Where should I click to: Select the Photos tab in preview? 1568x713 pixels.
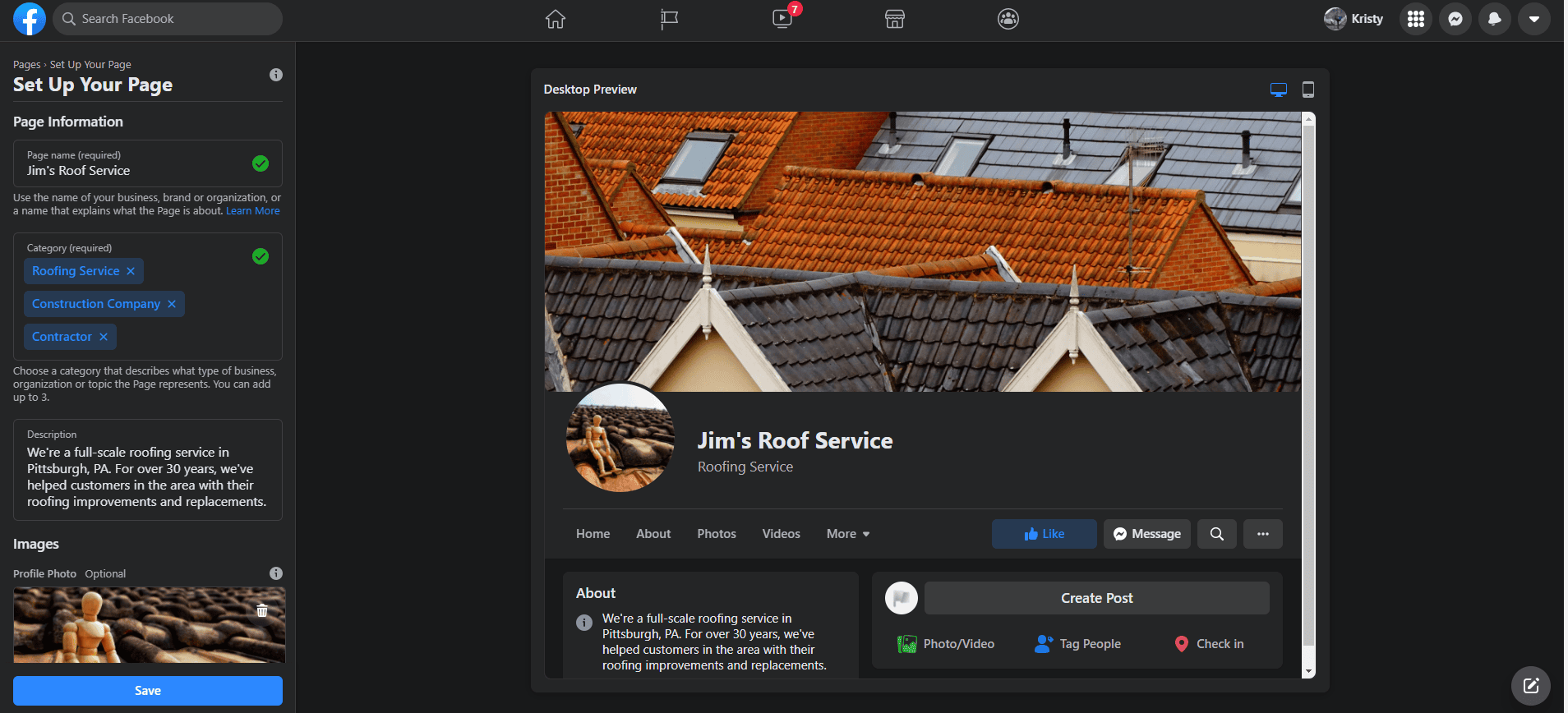pos(717,534)
